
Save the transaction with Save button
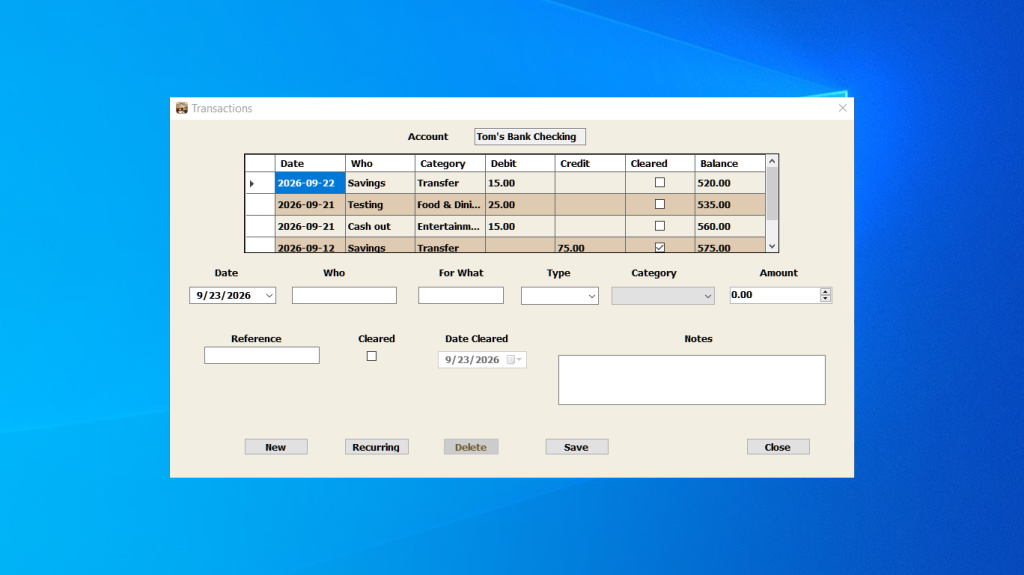click(577, 447)
